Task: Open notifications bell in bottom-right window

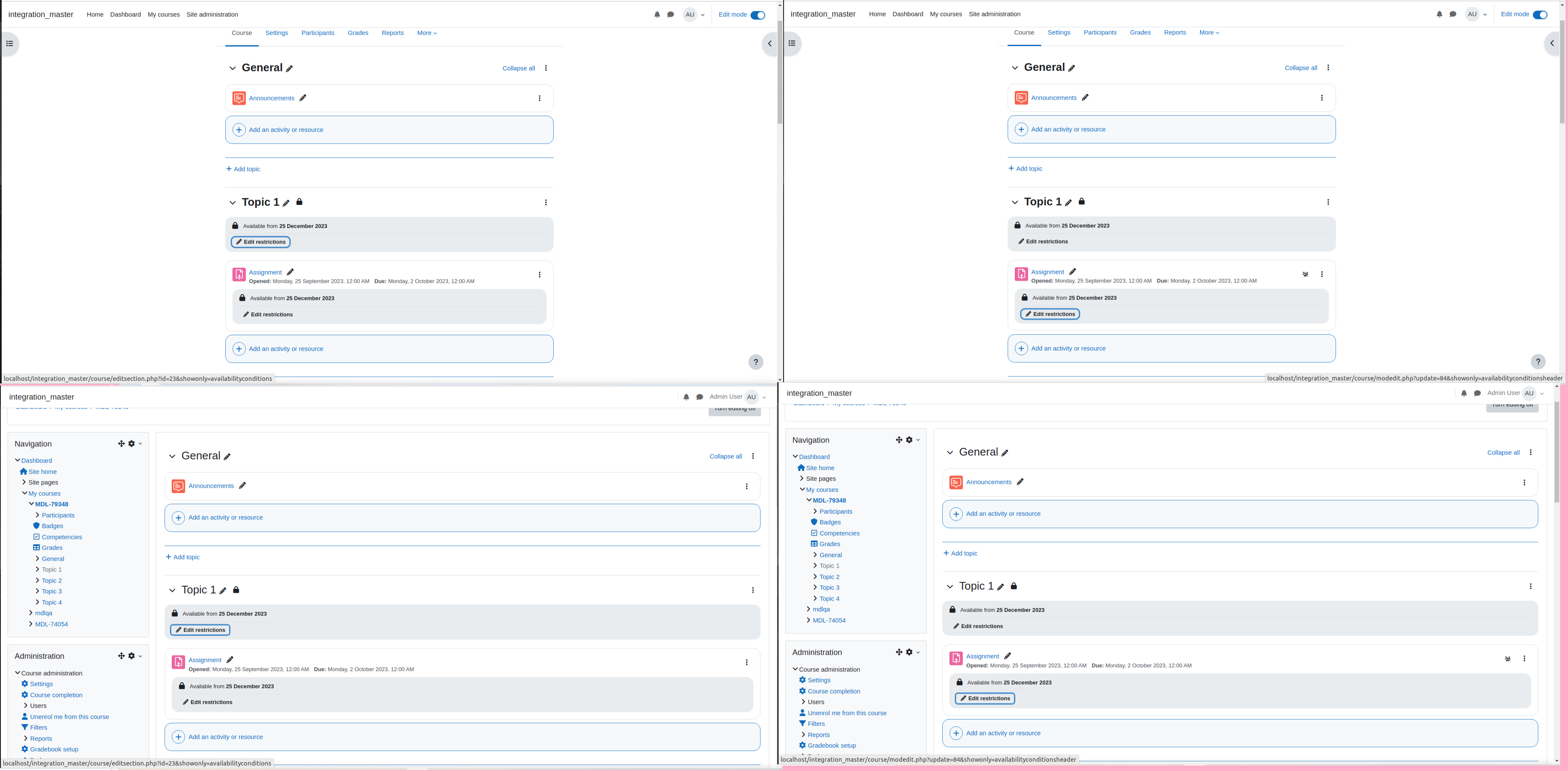Action: (x=1464, y=393)
